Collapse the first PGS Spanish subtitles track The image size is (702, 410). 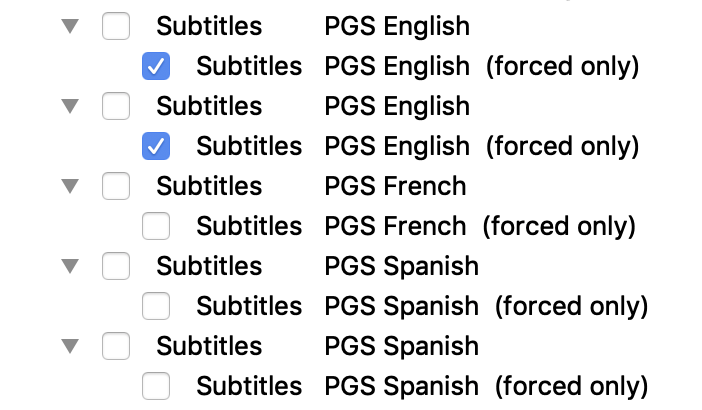(69, 266)
